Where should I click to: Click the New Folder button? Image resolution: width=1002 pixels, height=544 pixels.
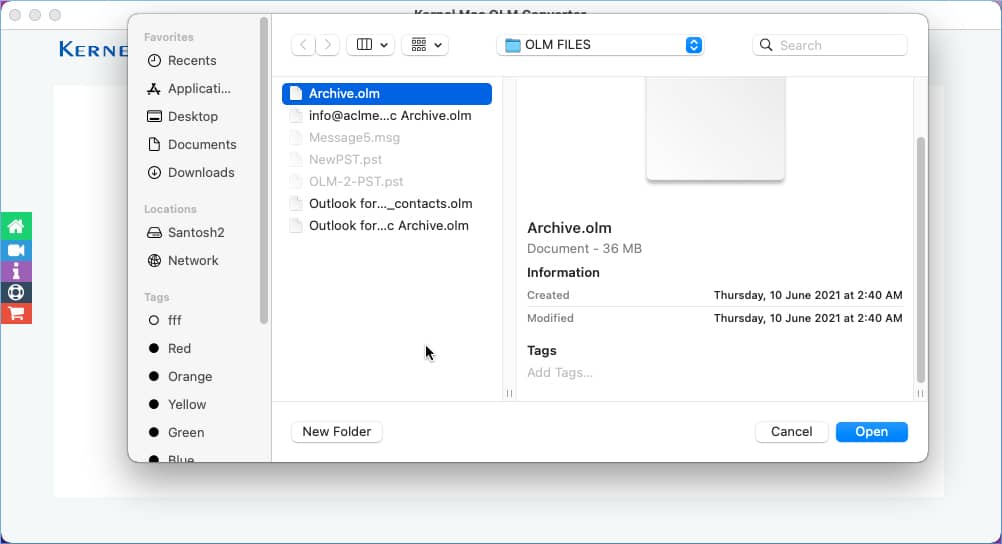point(337,431)
